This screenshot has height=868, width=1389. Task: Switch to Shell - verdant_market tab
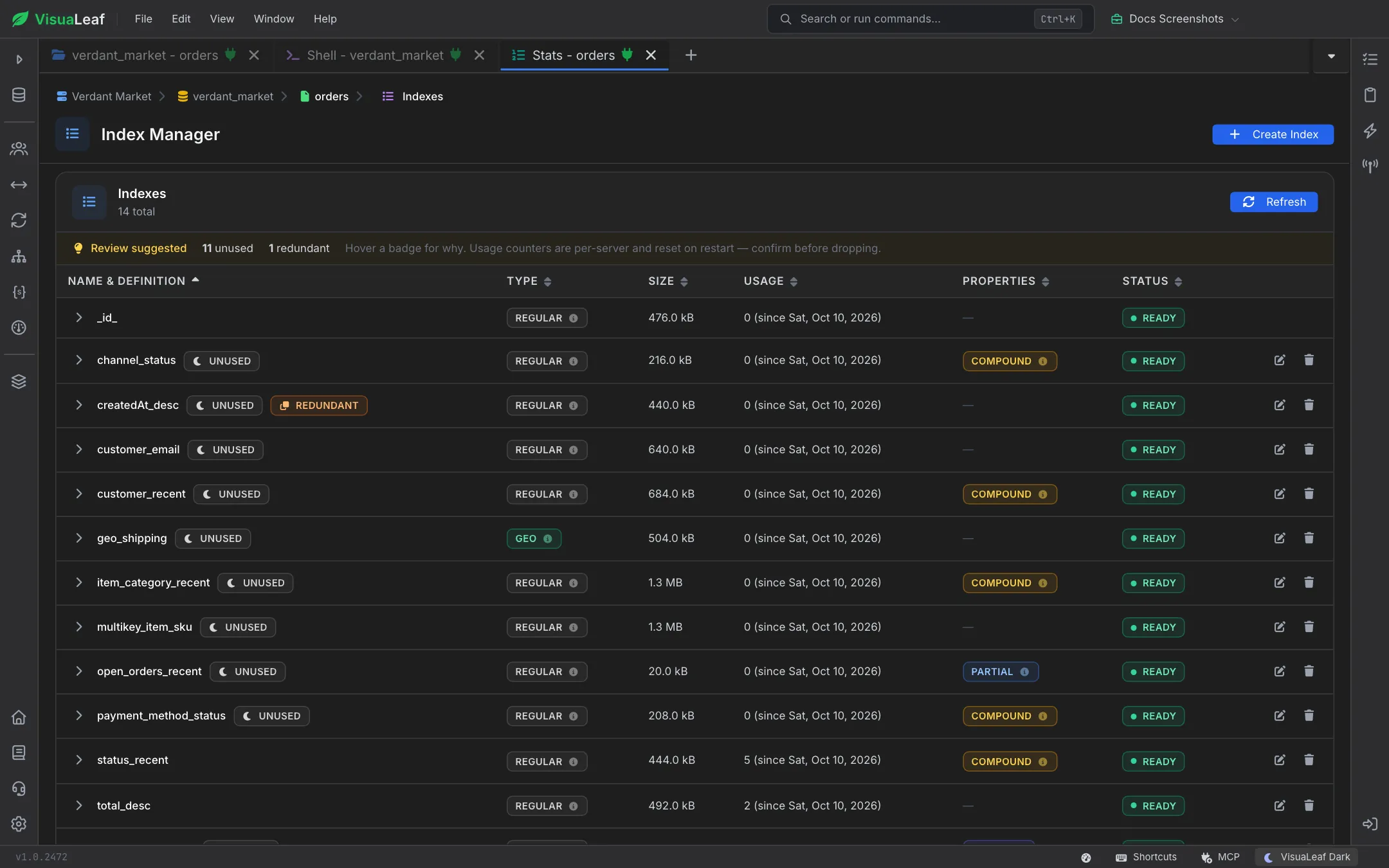pyautogui.click(x=375, y=55)
